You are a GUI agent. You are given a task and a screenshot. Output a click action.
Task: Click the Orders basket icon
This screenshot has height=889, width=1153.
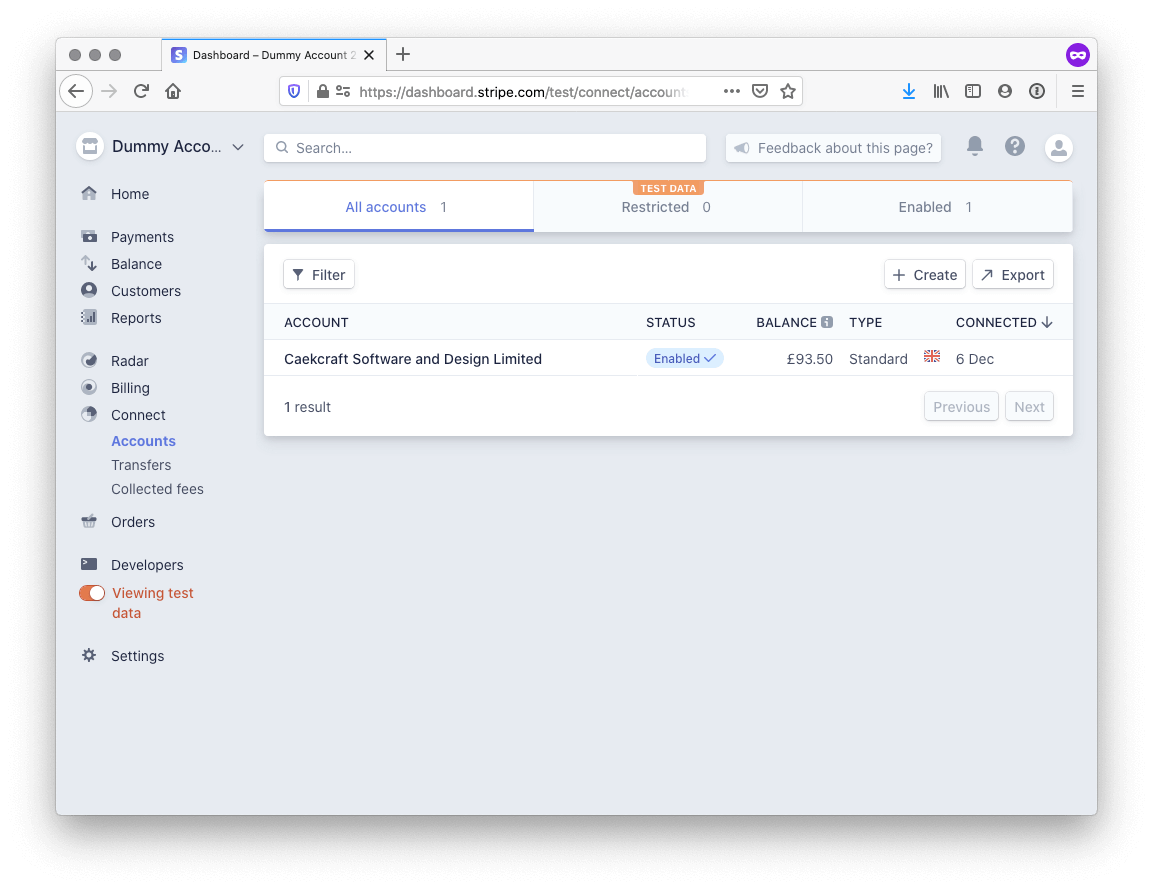89,521
